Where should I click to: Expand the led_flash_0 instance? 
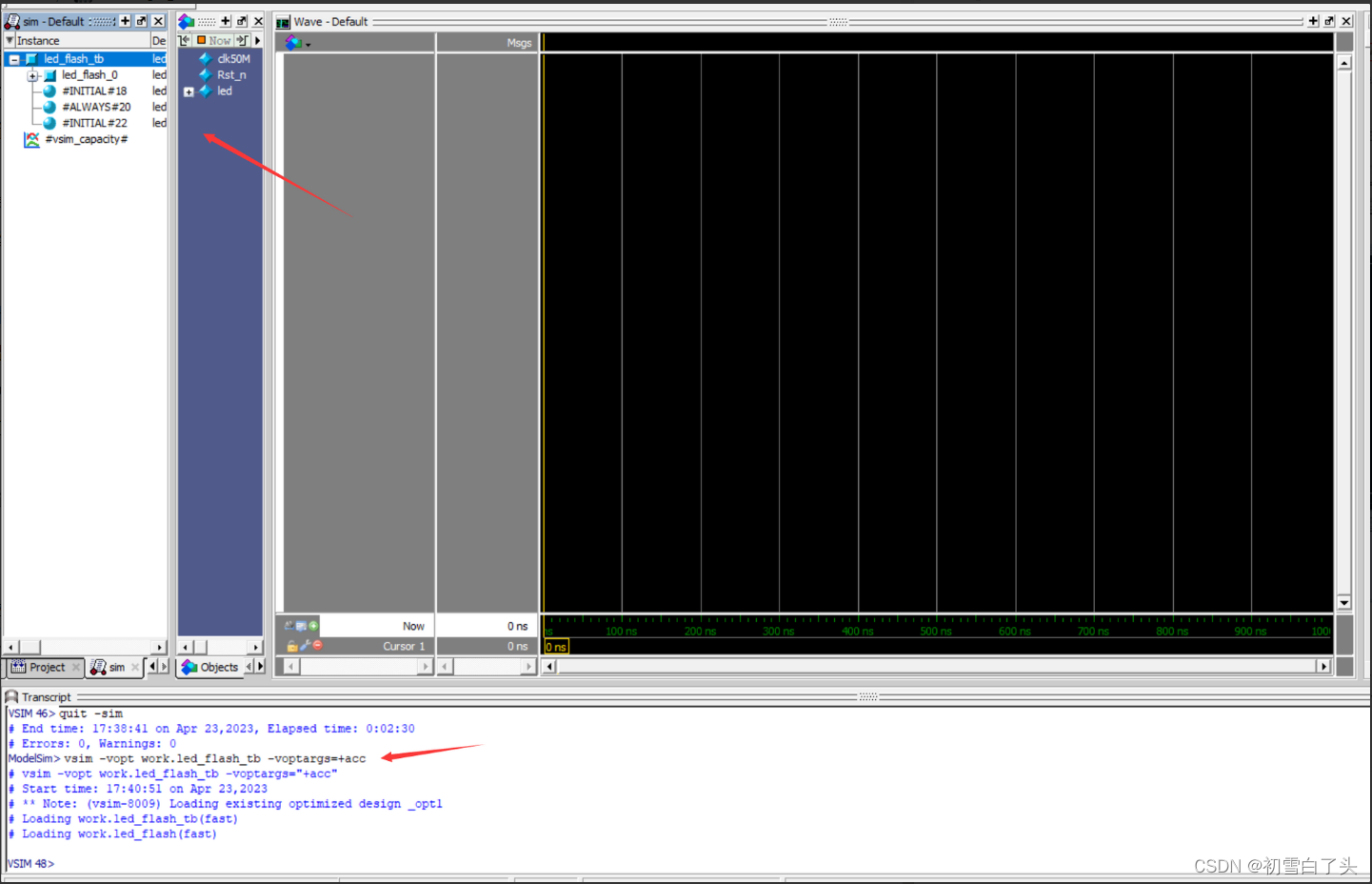(31, 74)
